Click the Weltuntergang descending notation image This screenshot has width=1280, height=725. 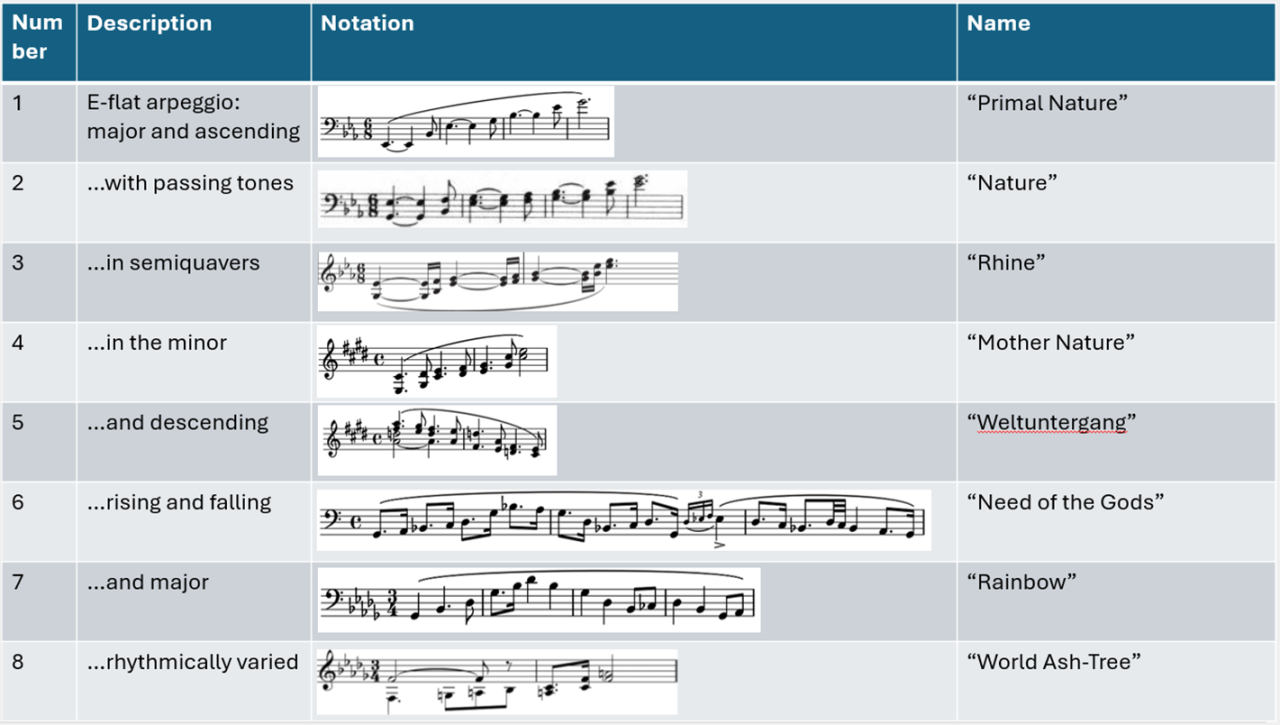pos(437,440)
